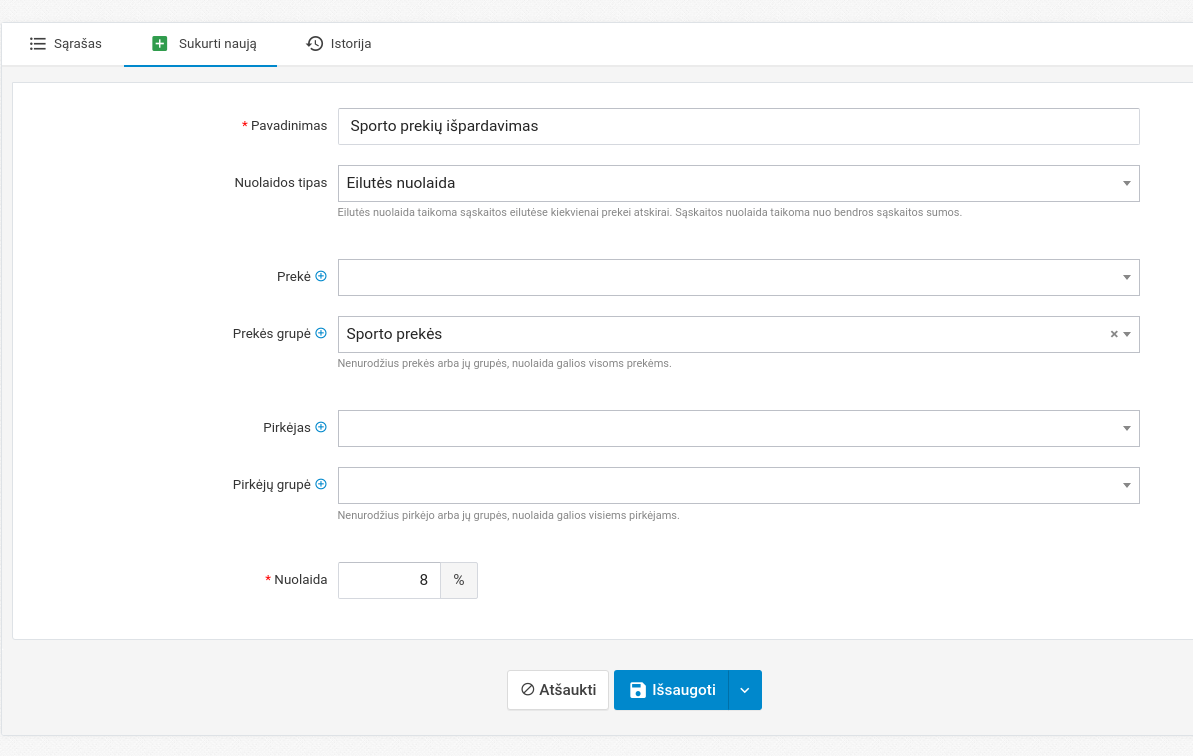The width and height of the screenshot is (1193, 756).
Task: Clear the Sporto prekės selection with x
Action: click(1114, 335)
